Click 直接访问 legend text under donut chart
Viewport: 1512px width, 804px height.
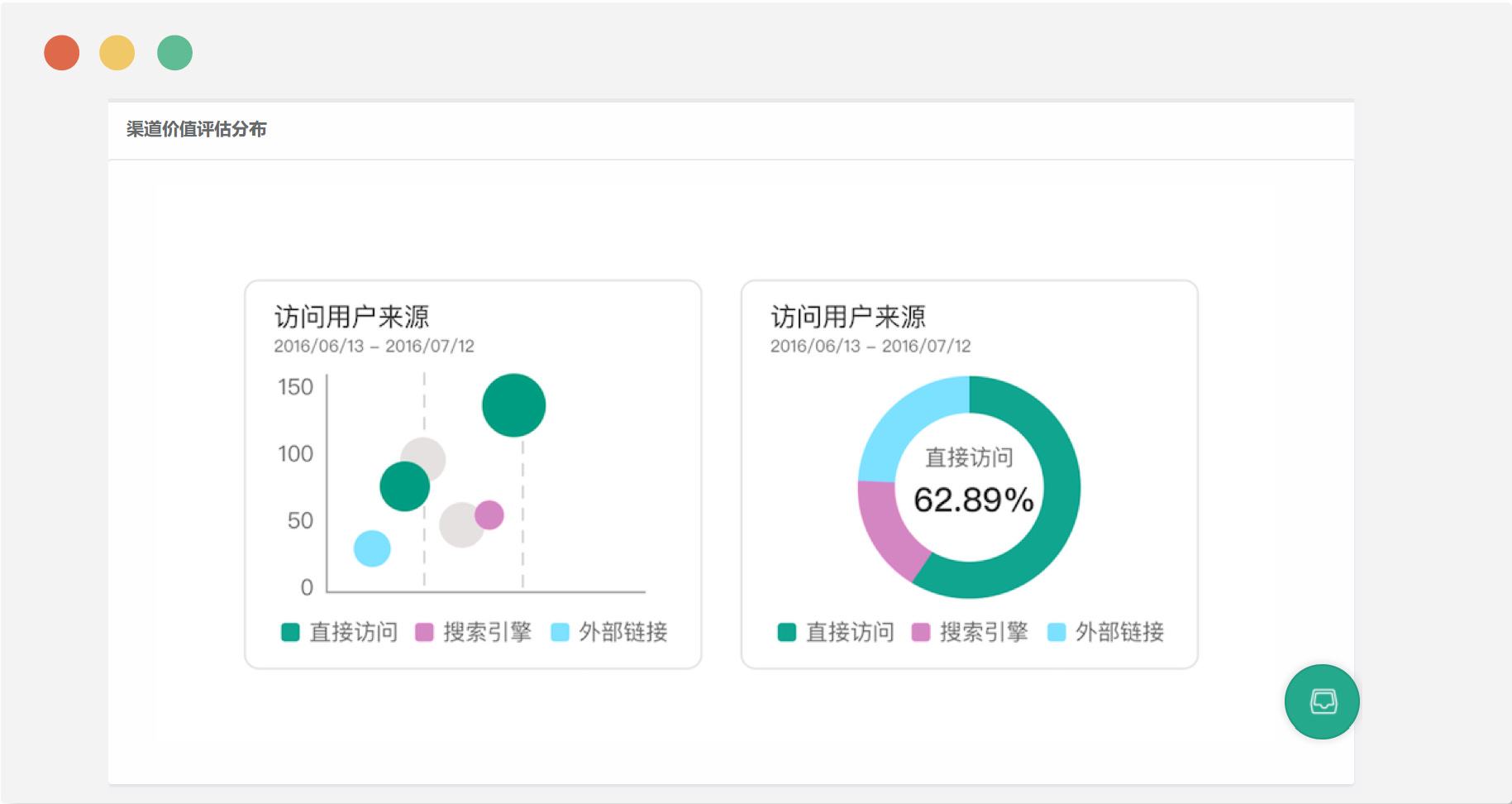pyautogui.click(x=851, y=633)
